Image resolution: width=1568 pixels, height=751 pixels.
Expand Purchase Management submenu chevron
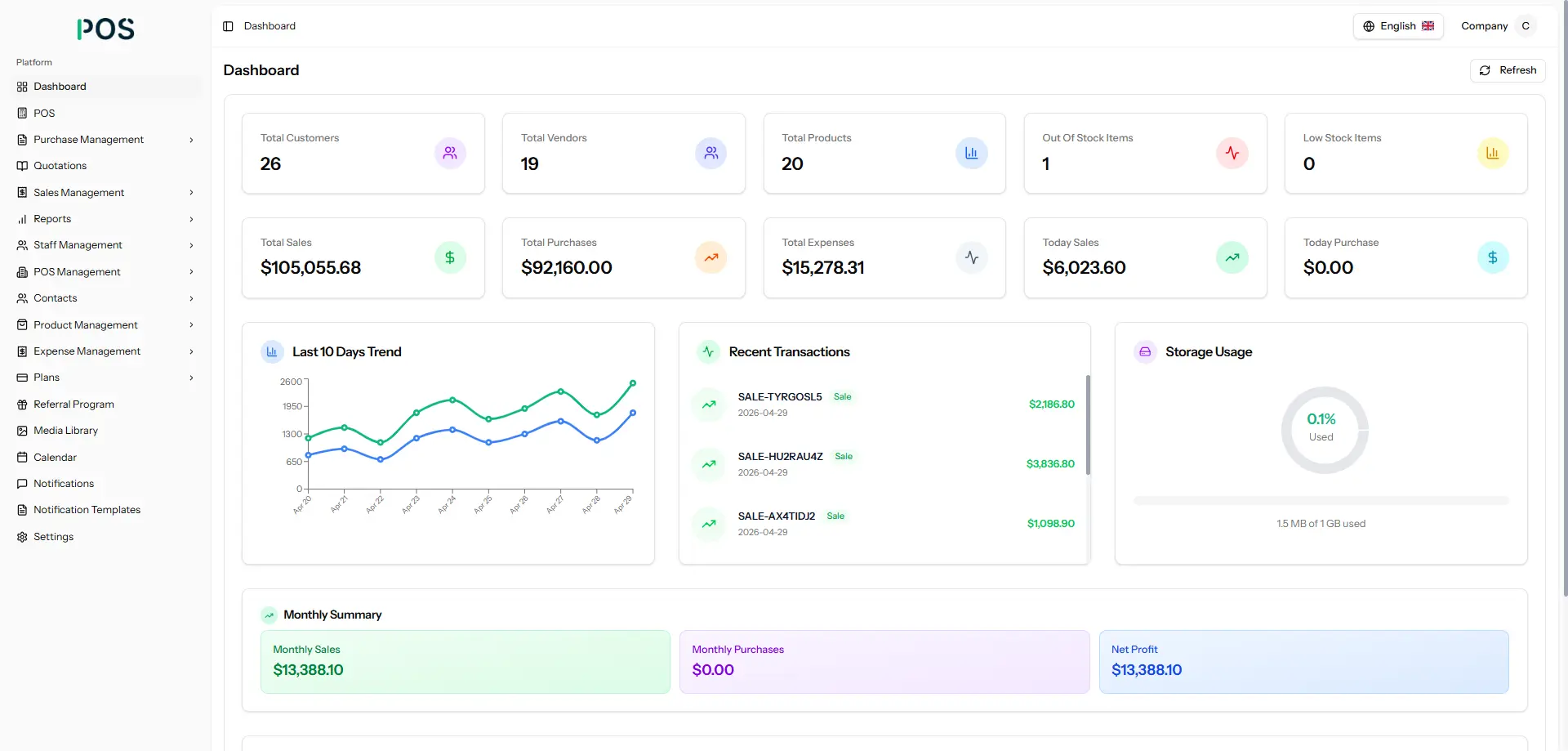(192, 140)
